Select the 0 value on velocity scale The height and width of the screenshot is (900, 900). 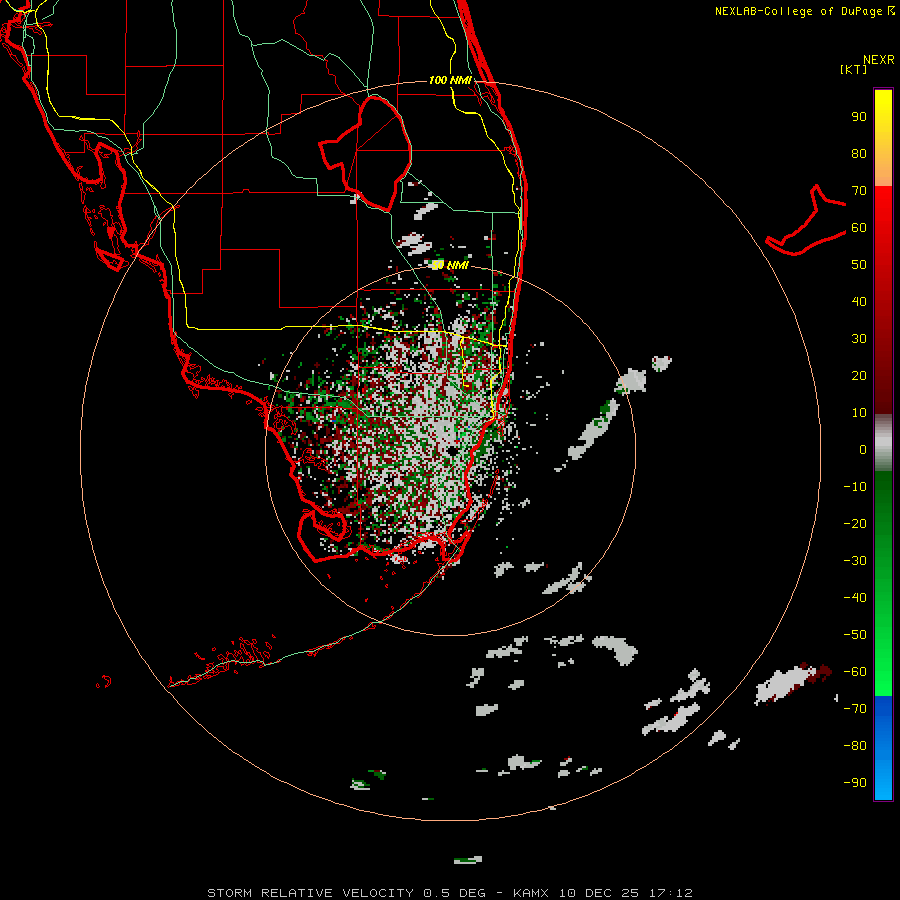click(863, 450)
